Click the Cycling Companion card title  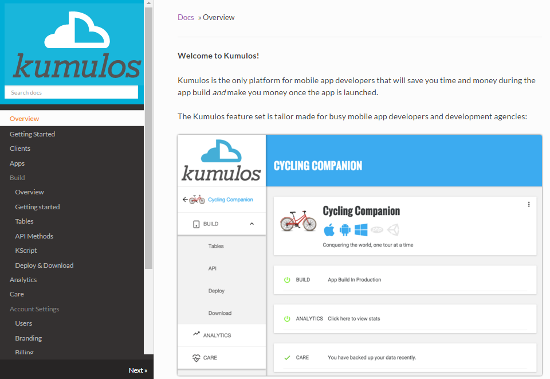pyautogui.click(x=361, y=211)
